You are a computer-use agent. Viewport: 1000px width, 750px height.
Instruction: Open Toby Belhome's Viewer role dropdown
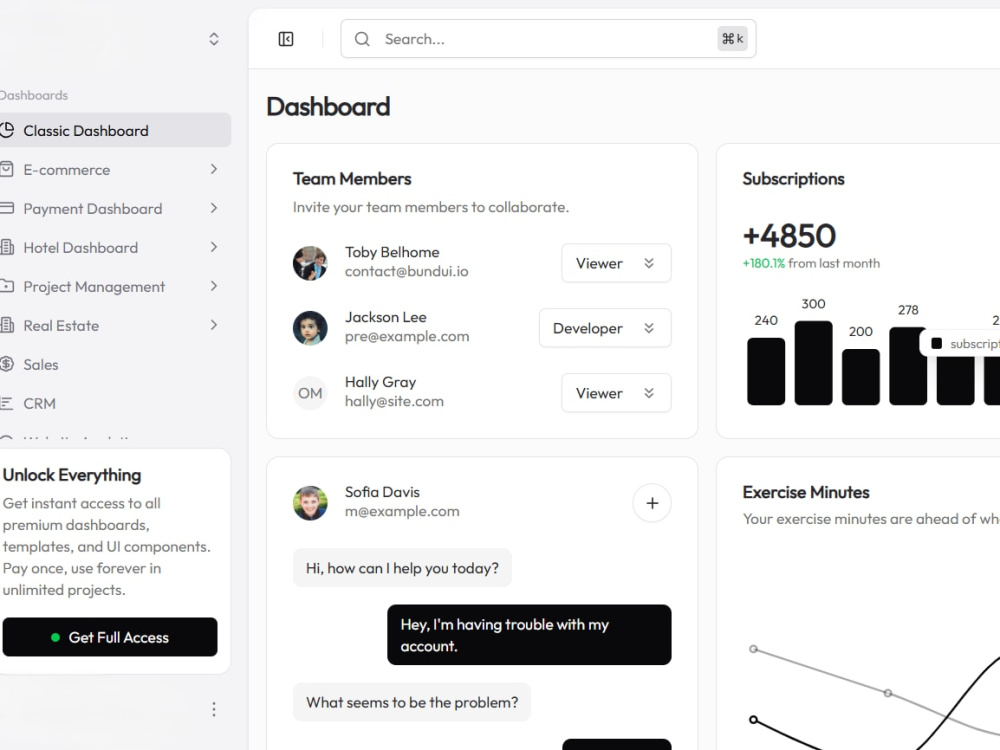[616, 263]
